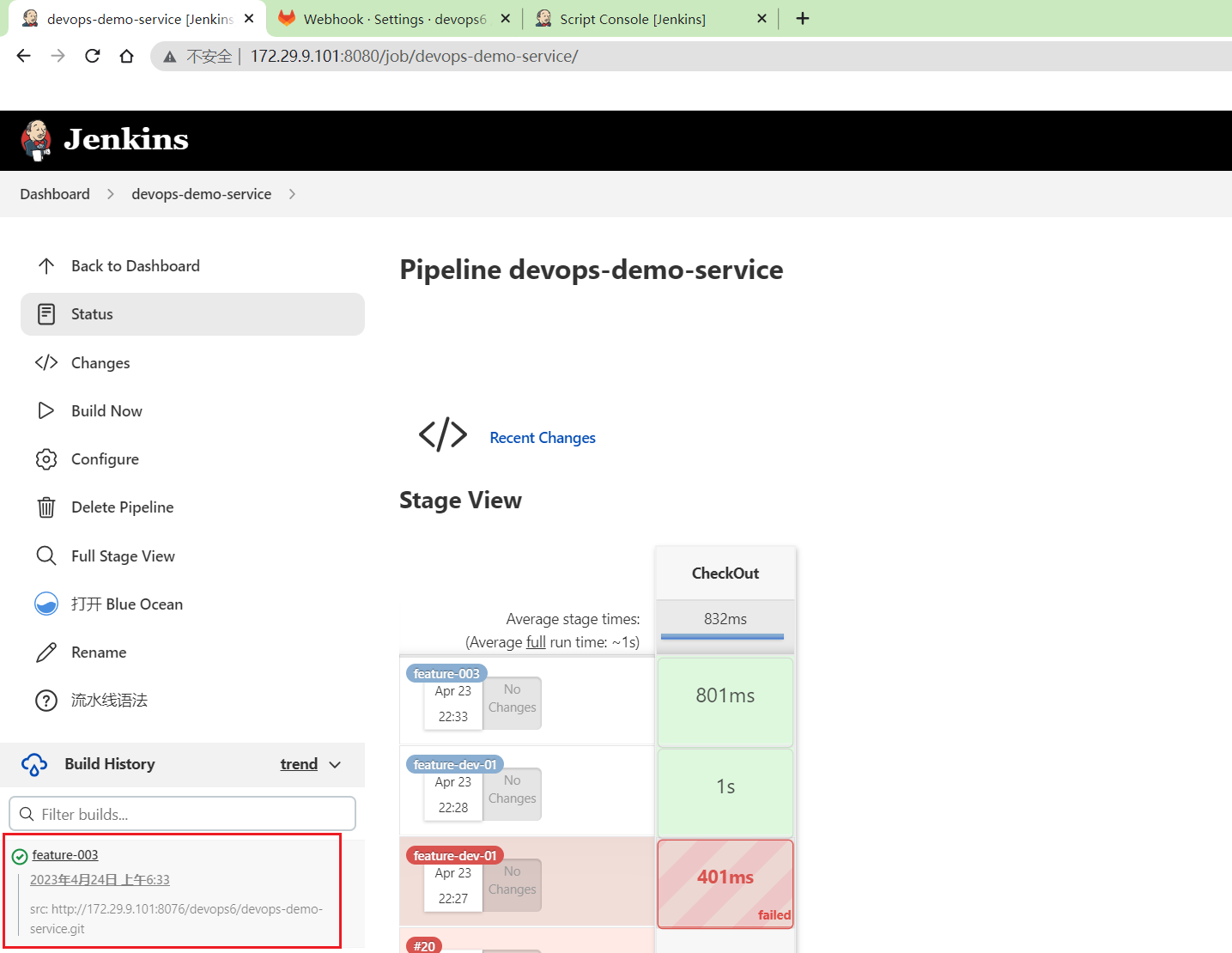This screenshot has width=1232, height=953.
Task: Click the feature-003 badge in Stage View
Action: click(446, 673)
